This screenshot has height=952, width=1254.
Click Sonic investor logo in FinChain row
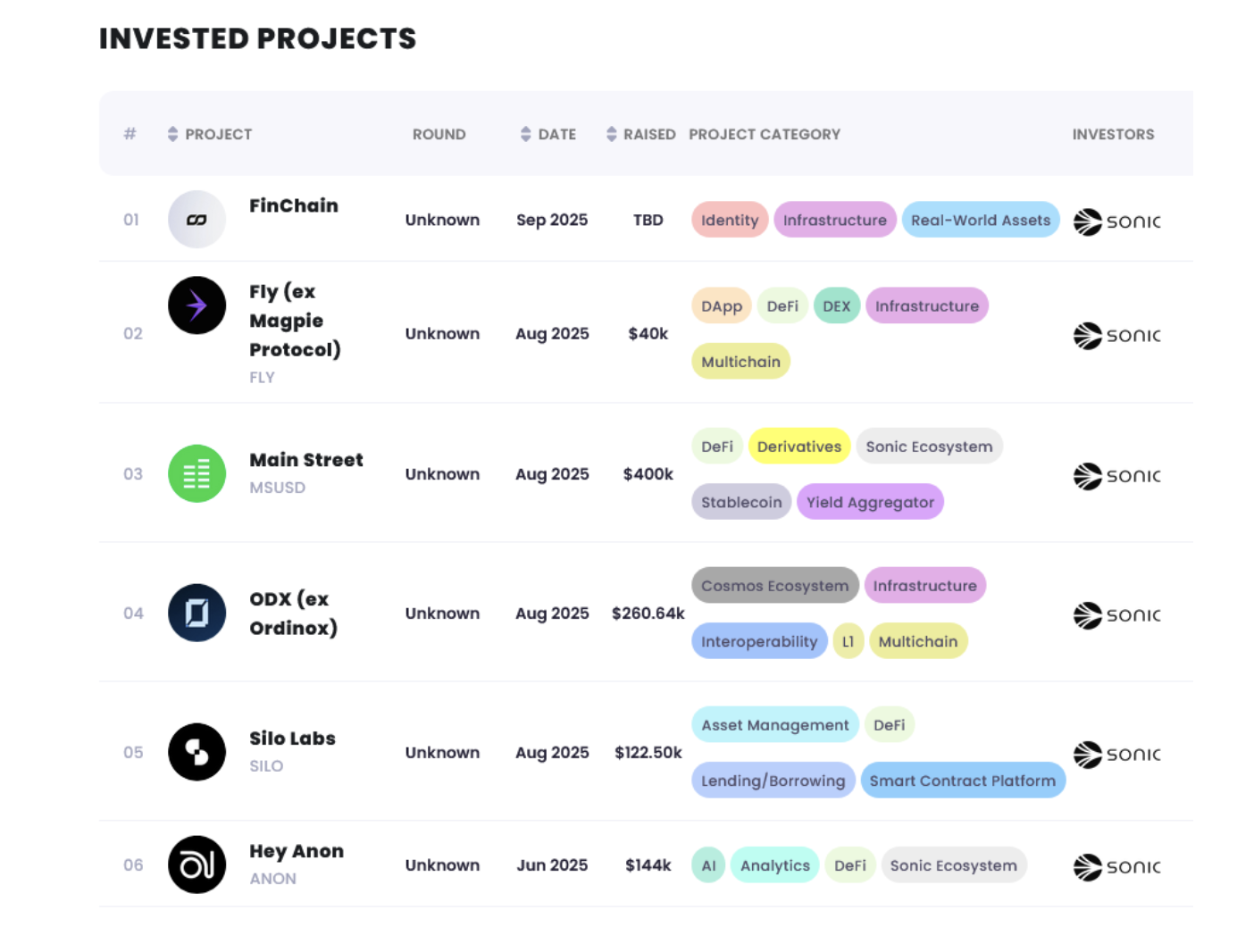[1116, 221]
